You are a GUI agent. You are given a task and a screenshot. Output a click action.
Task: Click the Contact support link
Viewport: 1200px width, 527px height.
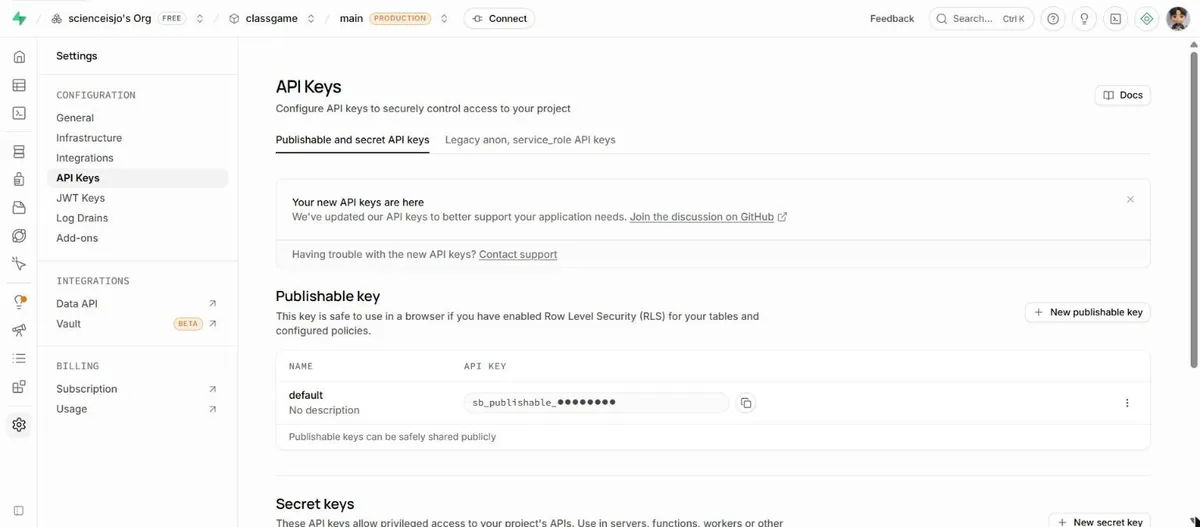[518, 254]
